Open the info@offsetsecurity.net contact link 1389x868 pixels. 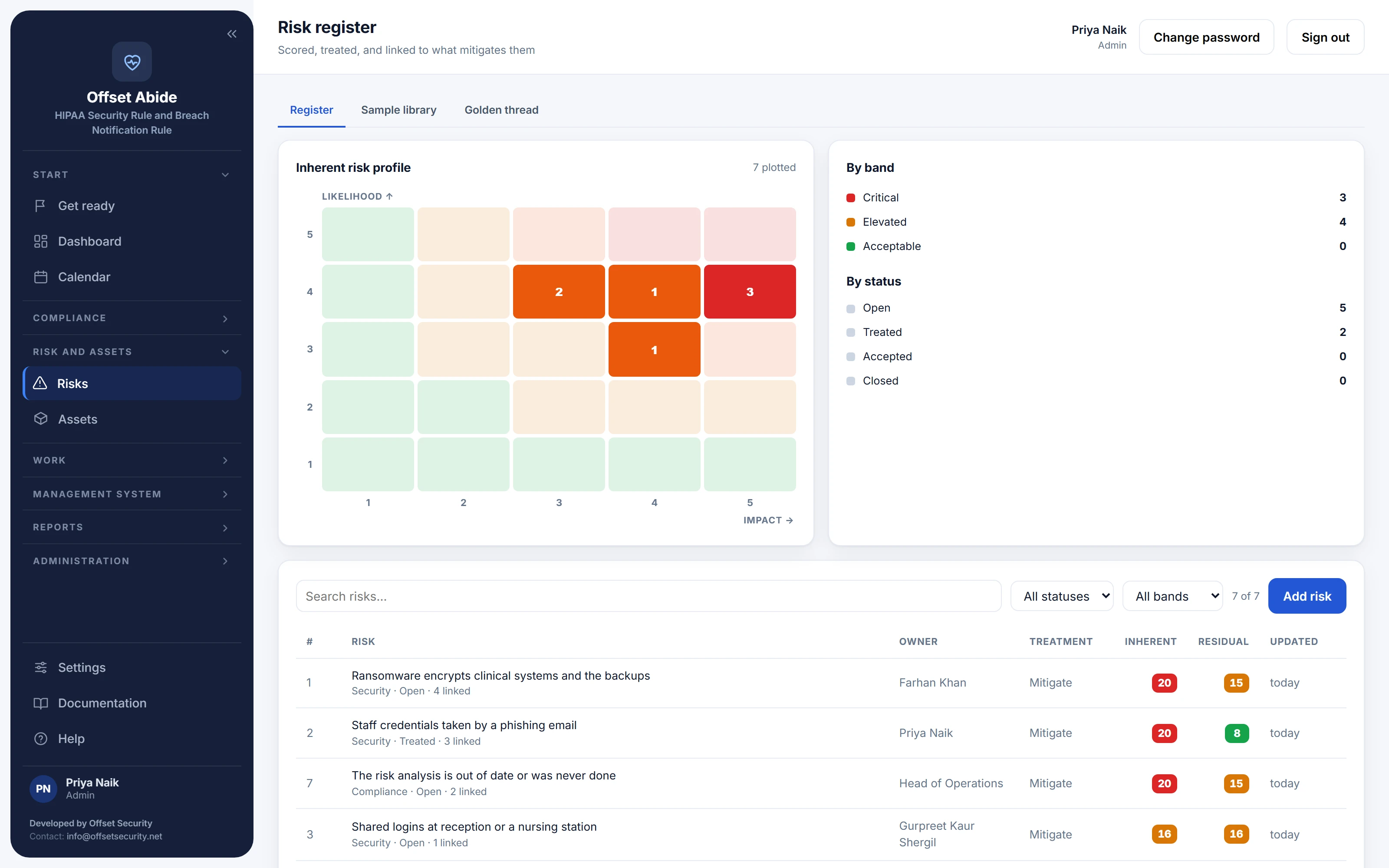coord(114,836)
